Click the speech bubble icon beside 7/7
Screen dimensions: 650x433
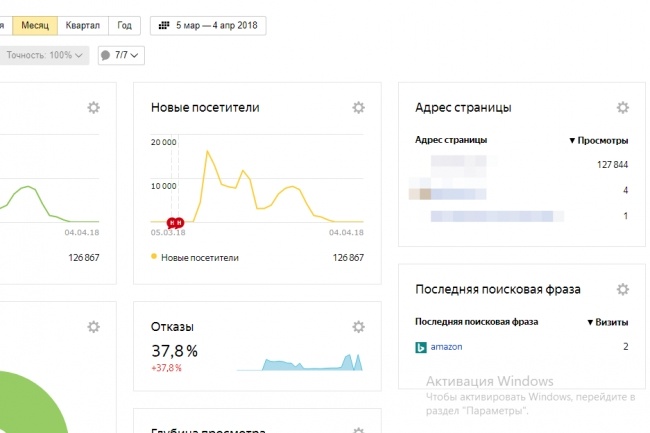(106, 55)
